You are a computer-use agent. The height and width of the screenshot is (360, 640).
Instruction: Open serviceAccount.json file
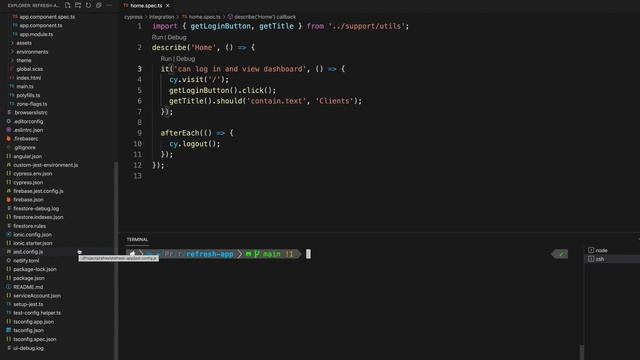(37, 296)
